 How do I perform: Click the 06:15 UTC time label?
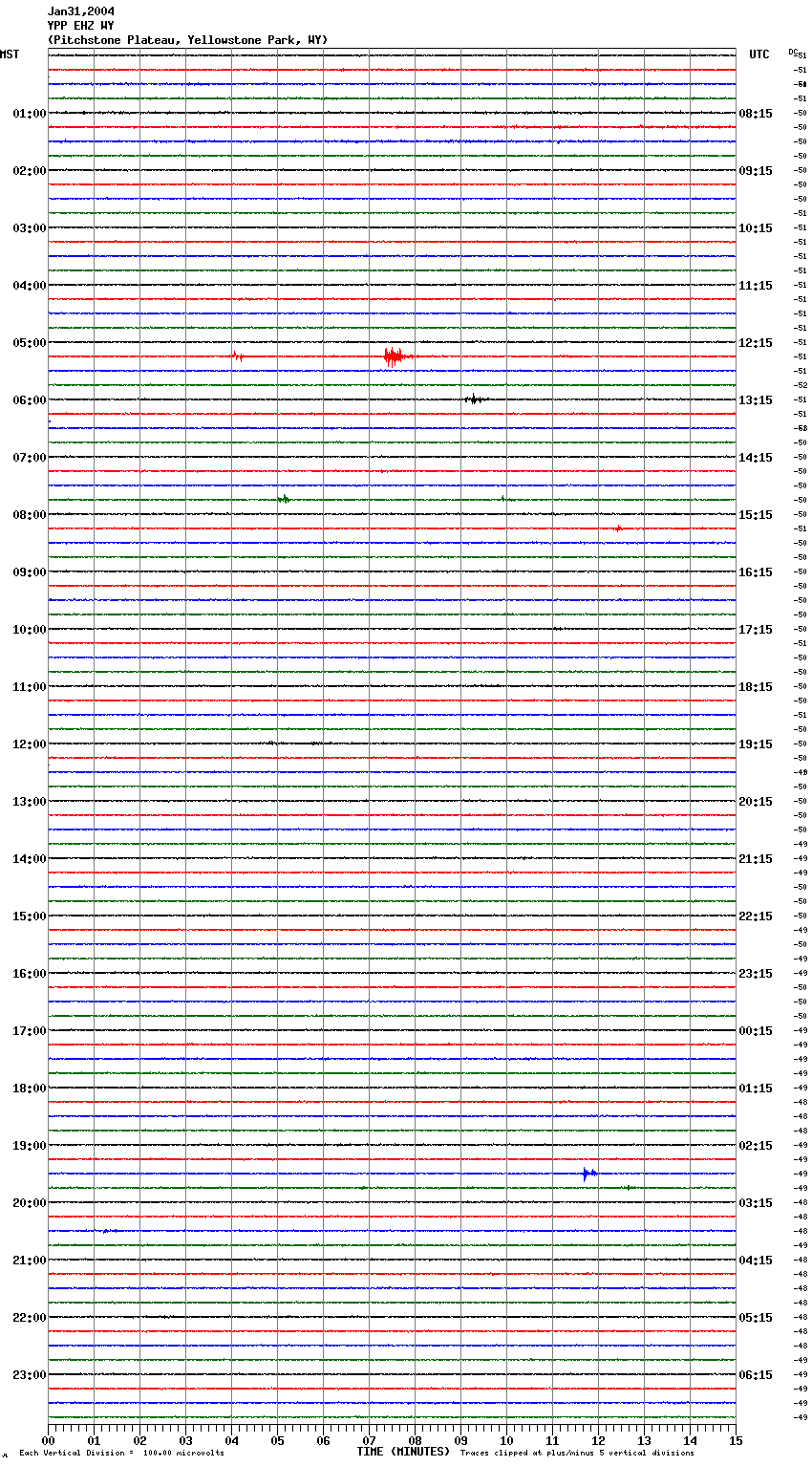[x=756, y=1375]
